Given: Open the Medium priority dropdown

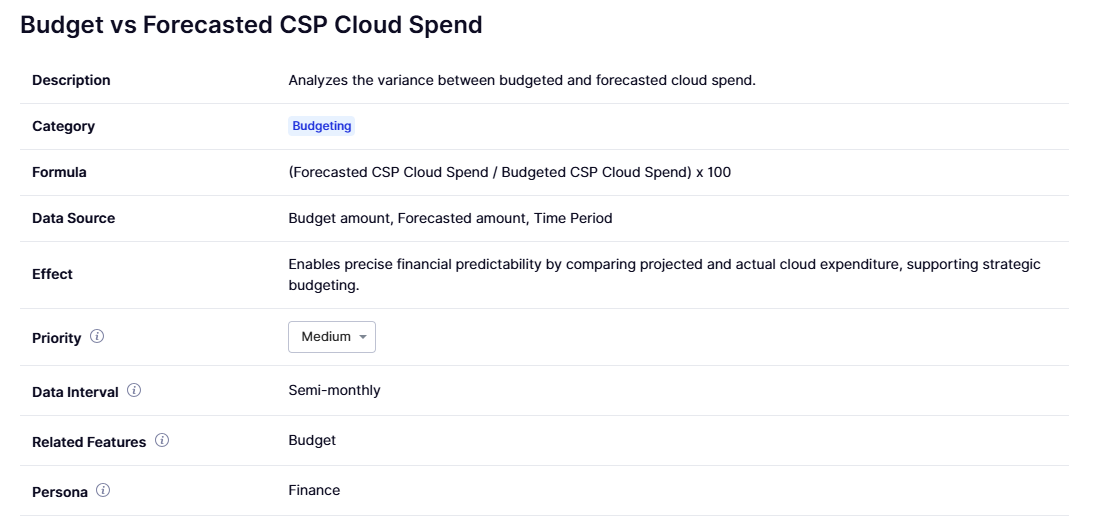Looking at the screenshot, I should [x=332, y=337].
